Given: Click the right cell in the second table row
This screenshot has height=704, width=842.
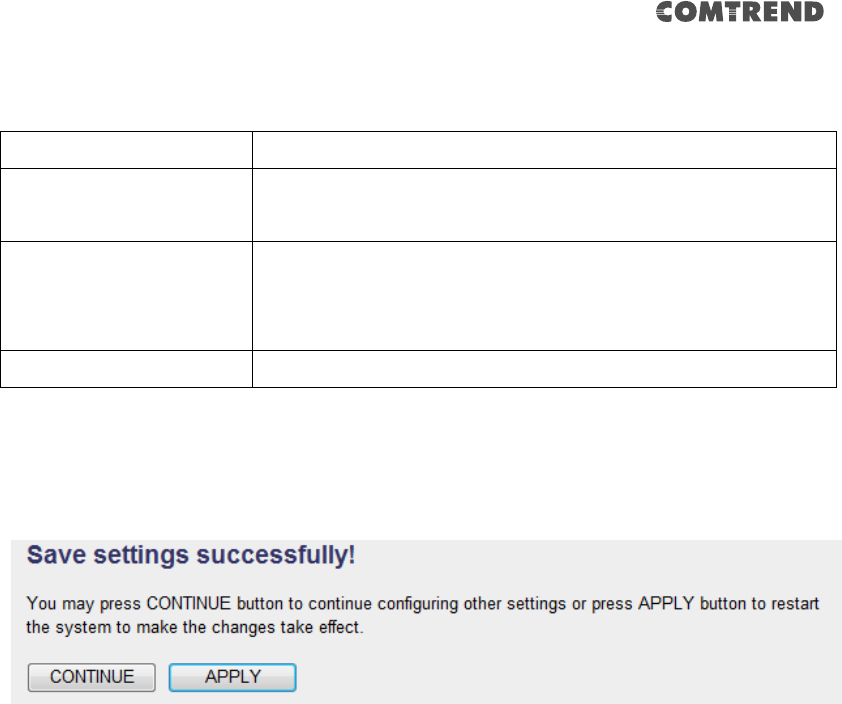Looking at the screenshot, I should [x=544, y=205].
